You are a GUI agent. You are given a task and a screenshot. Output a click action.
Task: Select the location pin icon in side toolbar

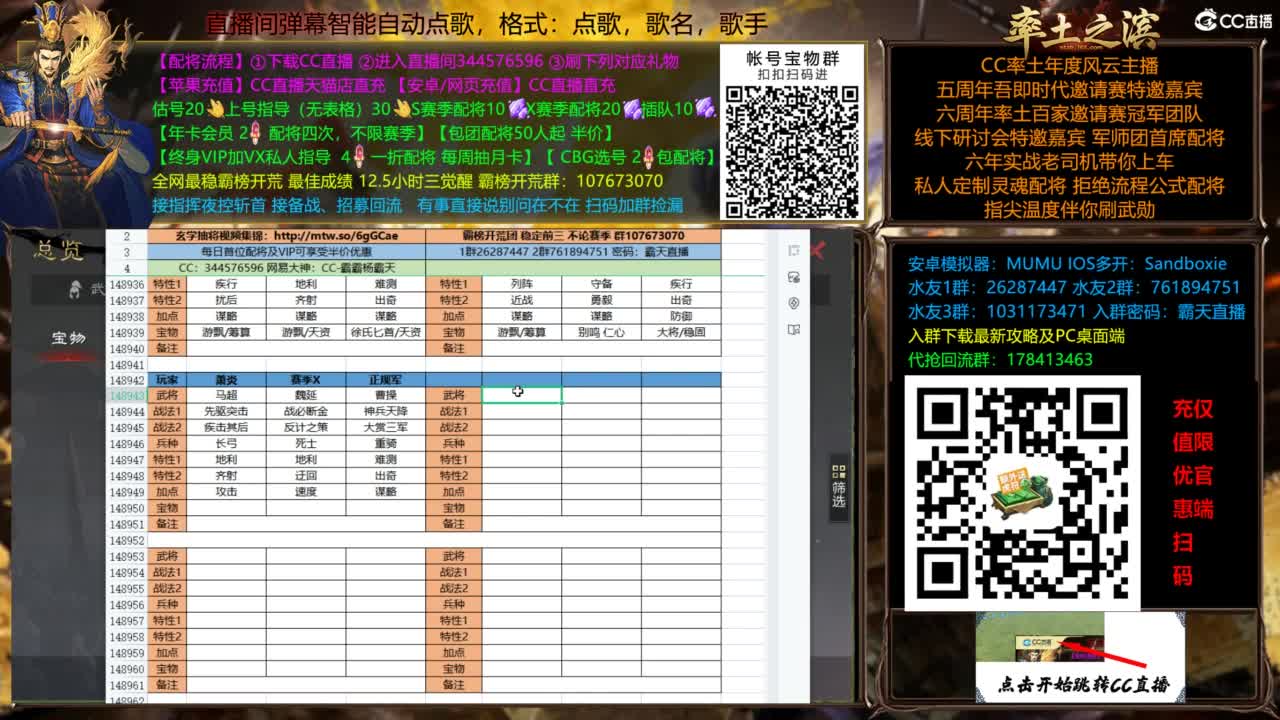point(793,302)
